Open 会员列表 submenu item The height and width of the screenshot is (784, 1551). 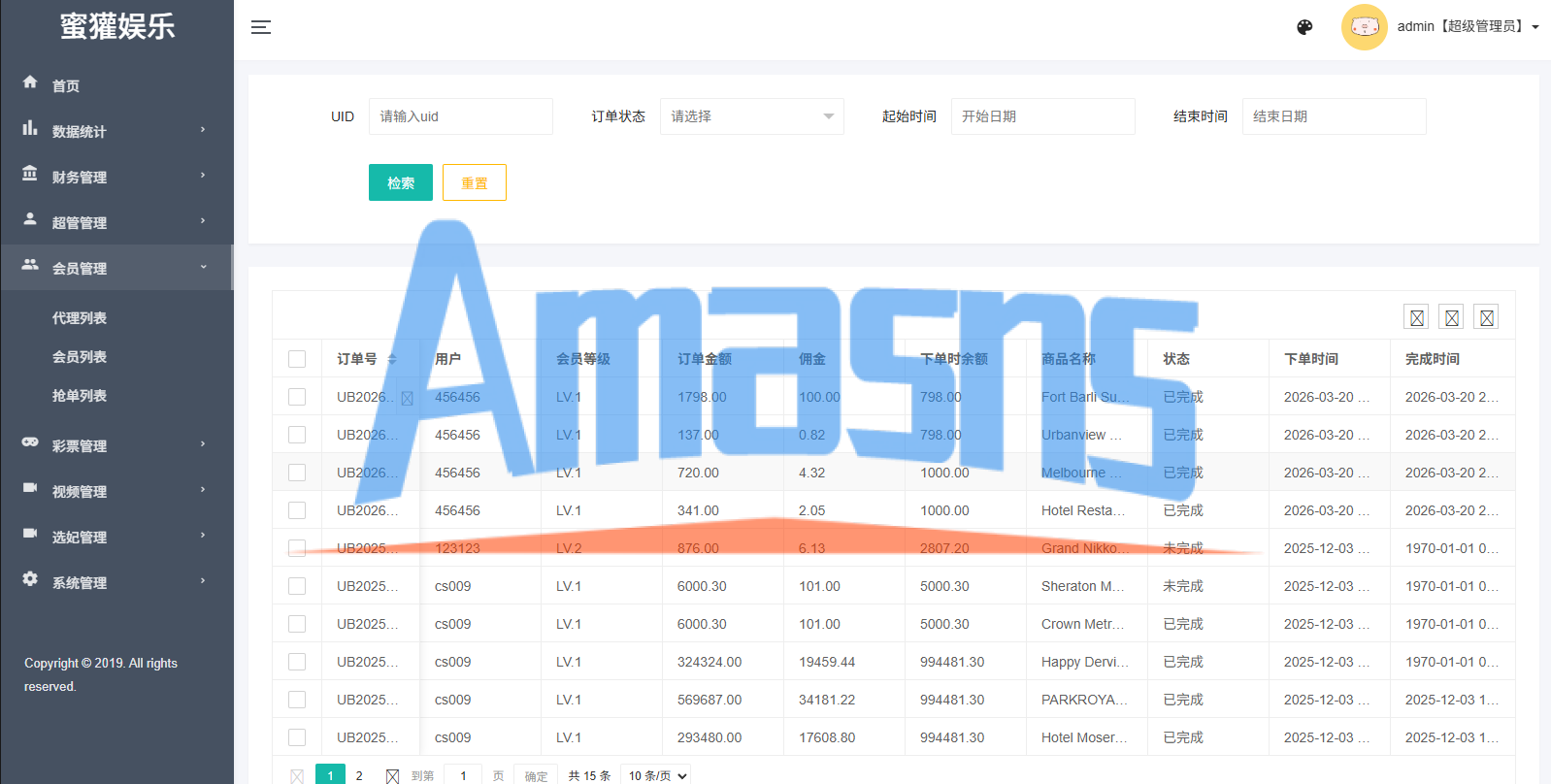[80, 357]
